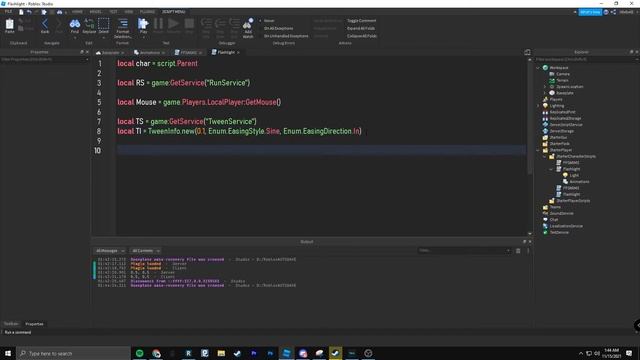Clear the output with the trash icon

(x=518, y=251)
